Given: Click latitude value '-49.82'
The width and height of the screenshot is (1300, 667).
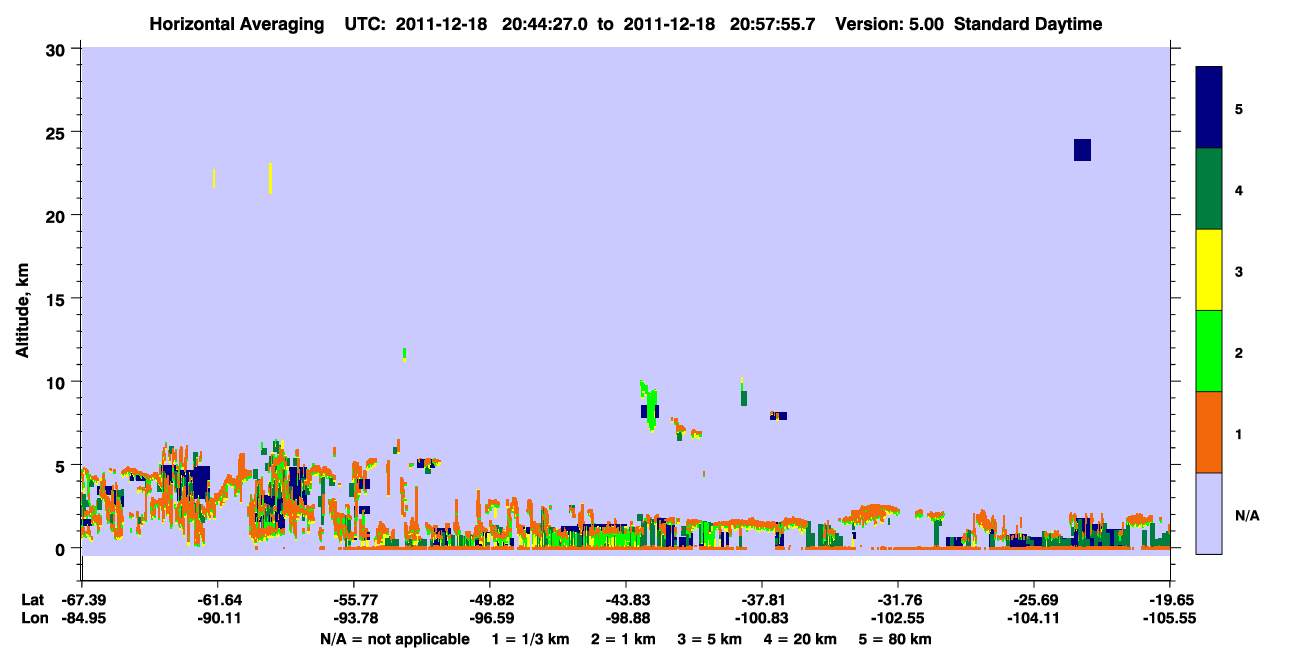Looking at the screenshot, I should [x=490, y=600].
